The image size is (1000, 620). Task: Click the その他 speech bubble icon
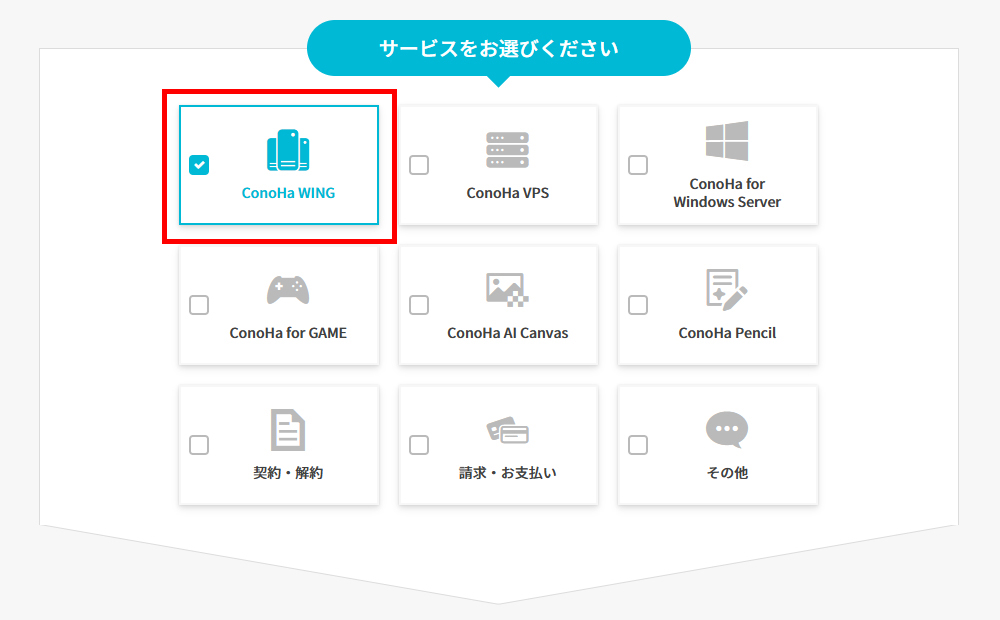[727, 430]
